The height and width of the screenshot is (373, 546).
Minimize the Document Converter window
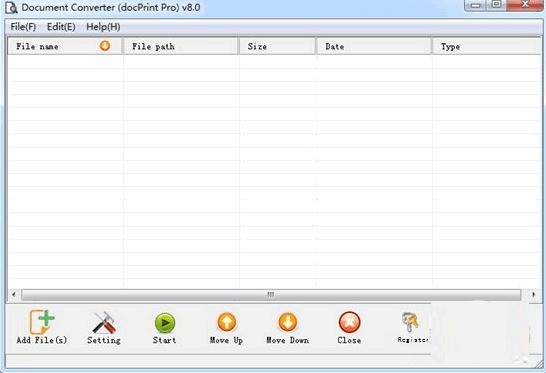pyautogui.click(x=475, y=5)
